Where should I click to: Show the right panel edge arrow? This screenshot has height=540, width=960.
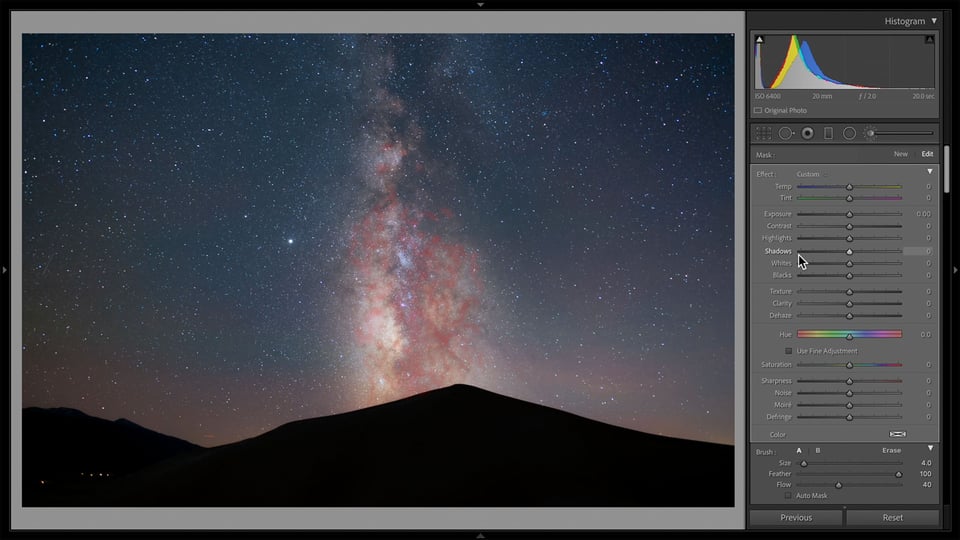coord(956,269)
